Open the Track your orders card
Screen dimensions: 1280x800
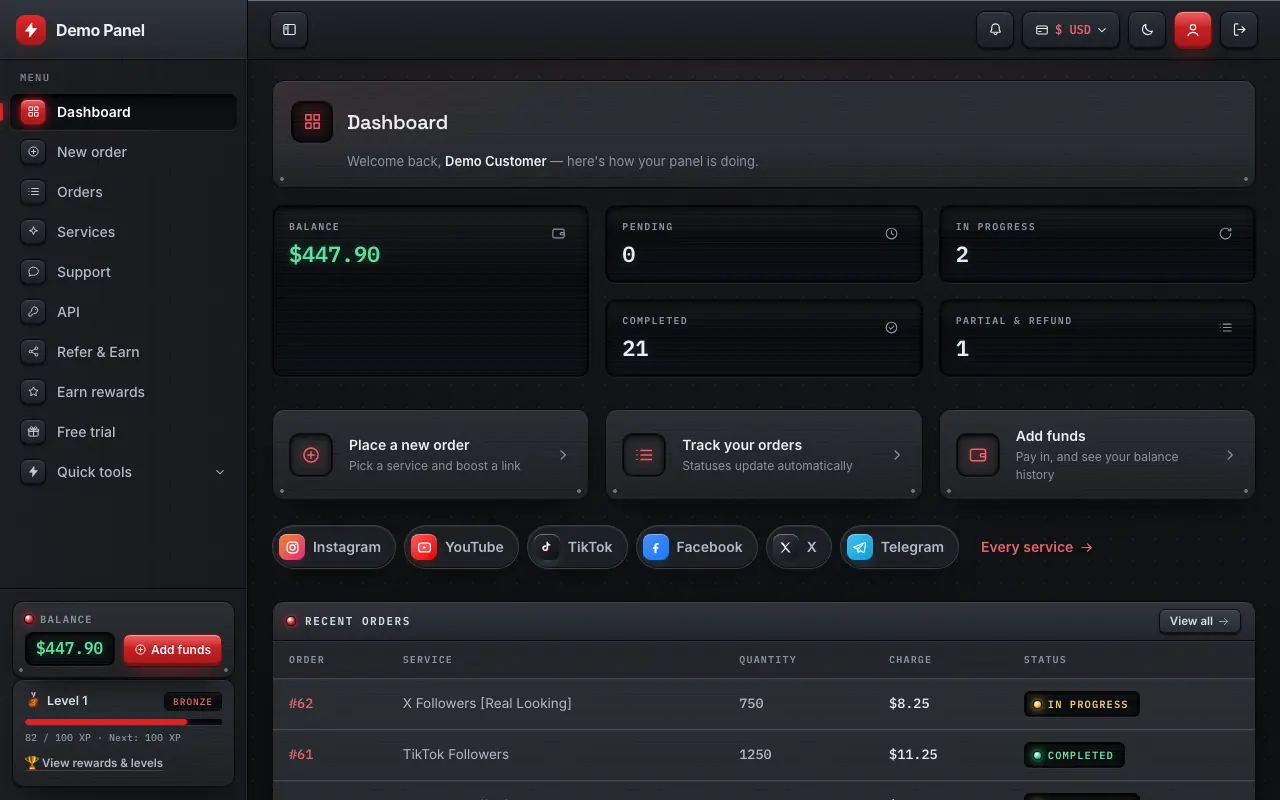click(x=764, y=454)
